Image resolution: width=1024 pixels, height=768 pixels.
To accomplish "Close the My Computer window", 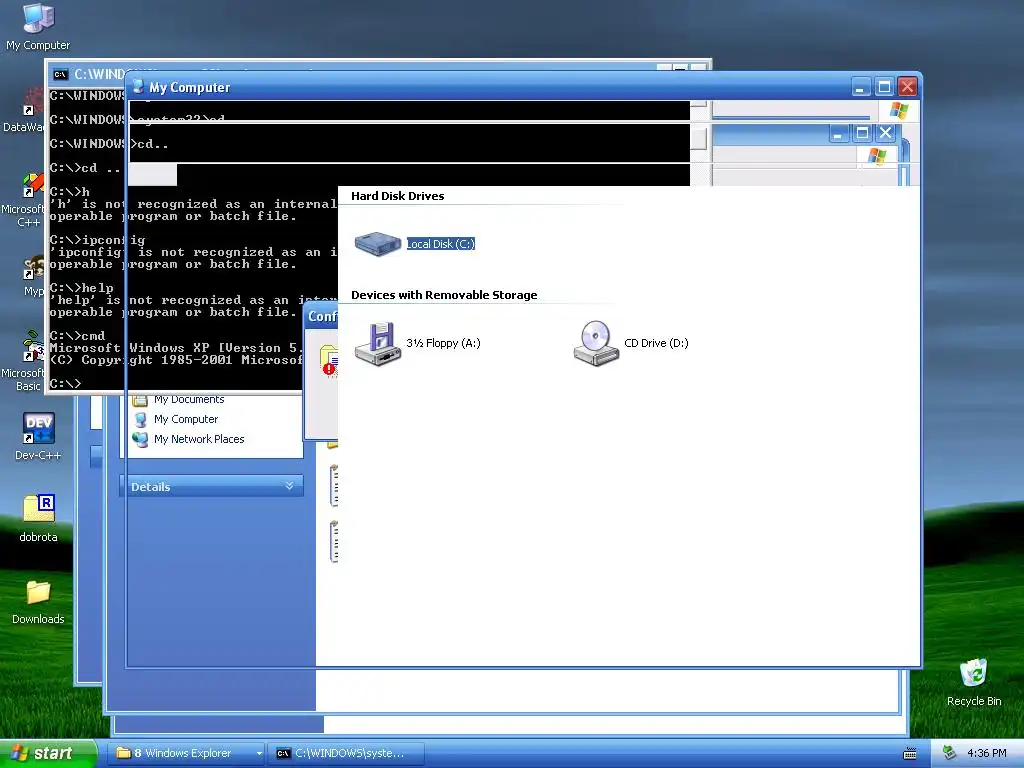I will (907, 87).
